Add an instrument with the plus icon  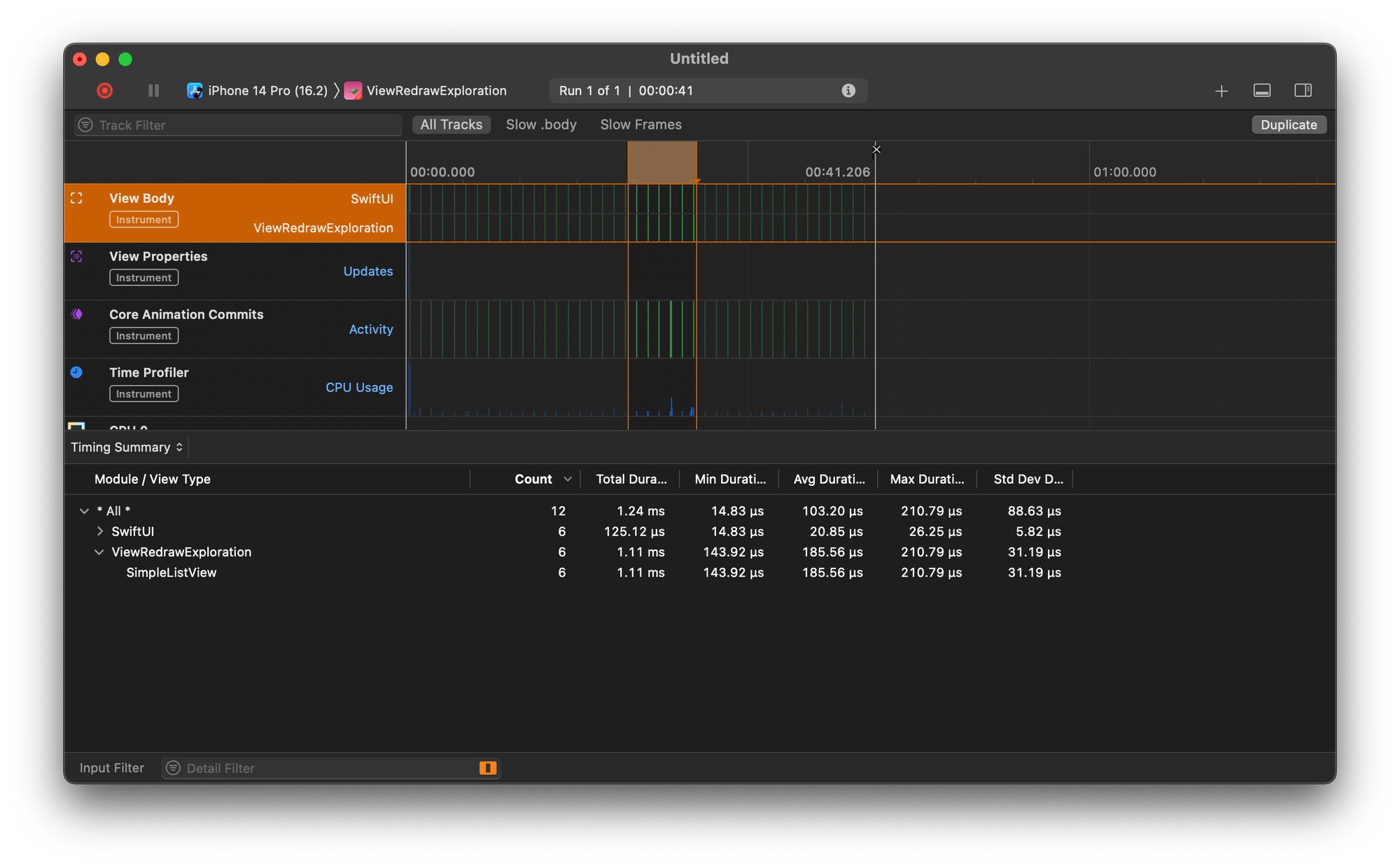pyautogui.click(x=1221, y=91)
